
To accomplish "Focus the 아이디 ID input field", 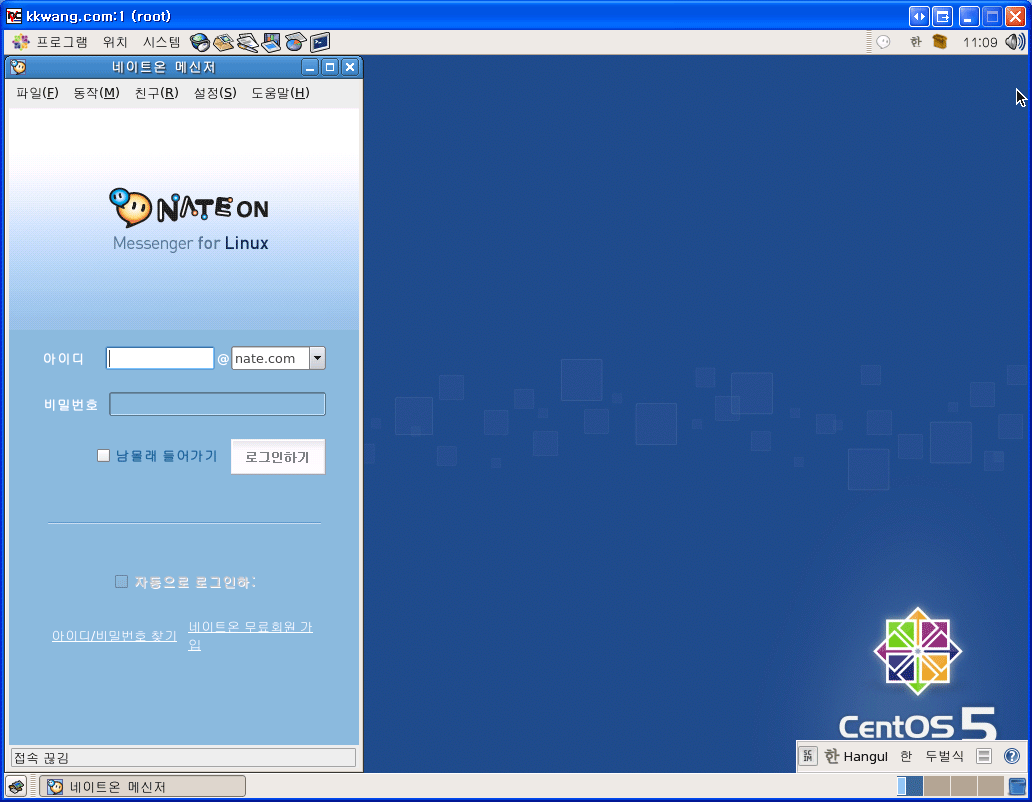I will pos(160,358).
